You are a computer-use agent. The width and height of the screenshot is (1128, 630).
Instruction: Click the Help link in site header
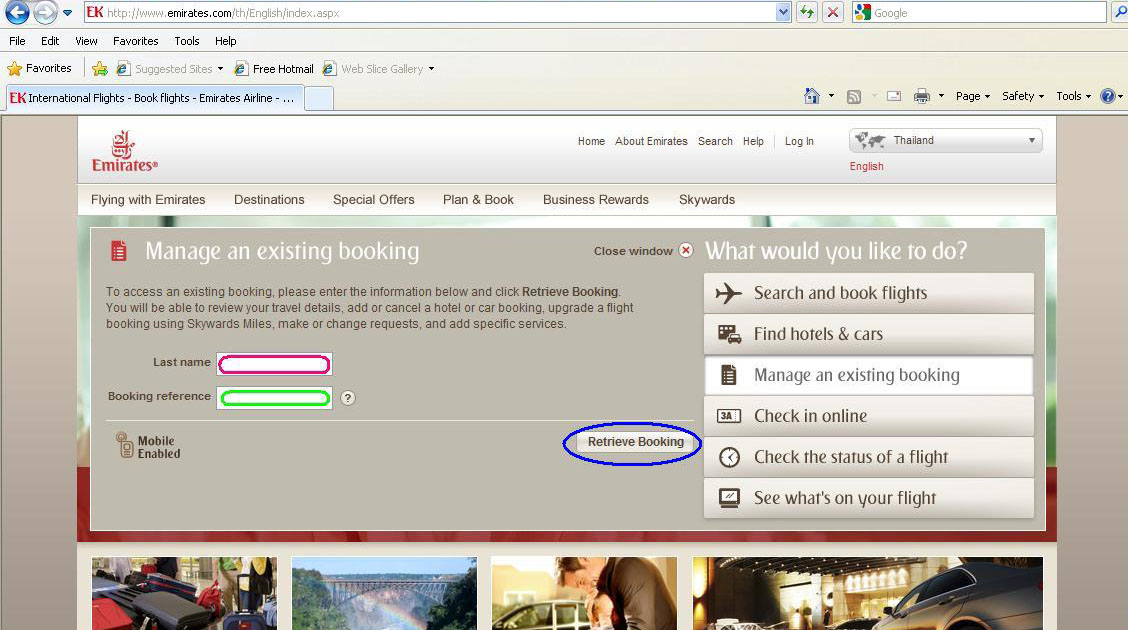(753, 142)
